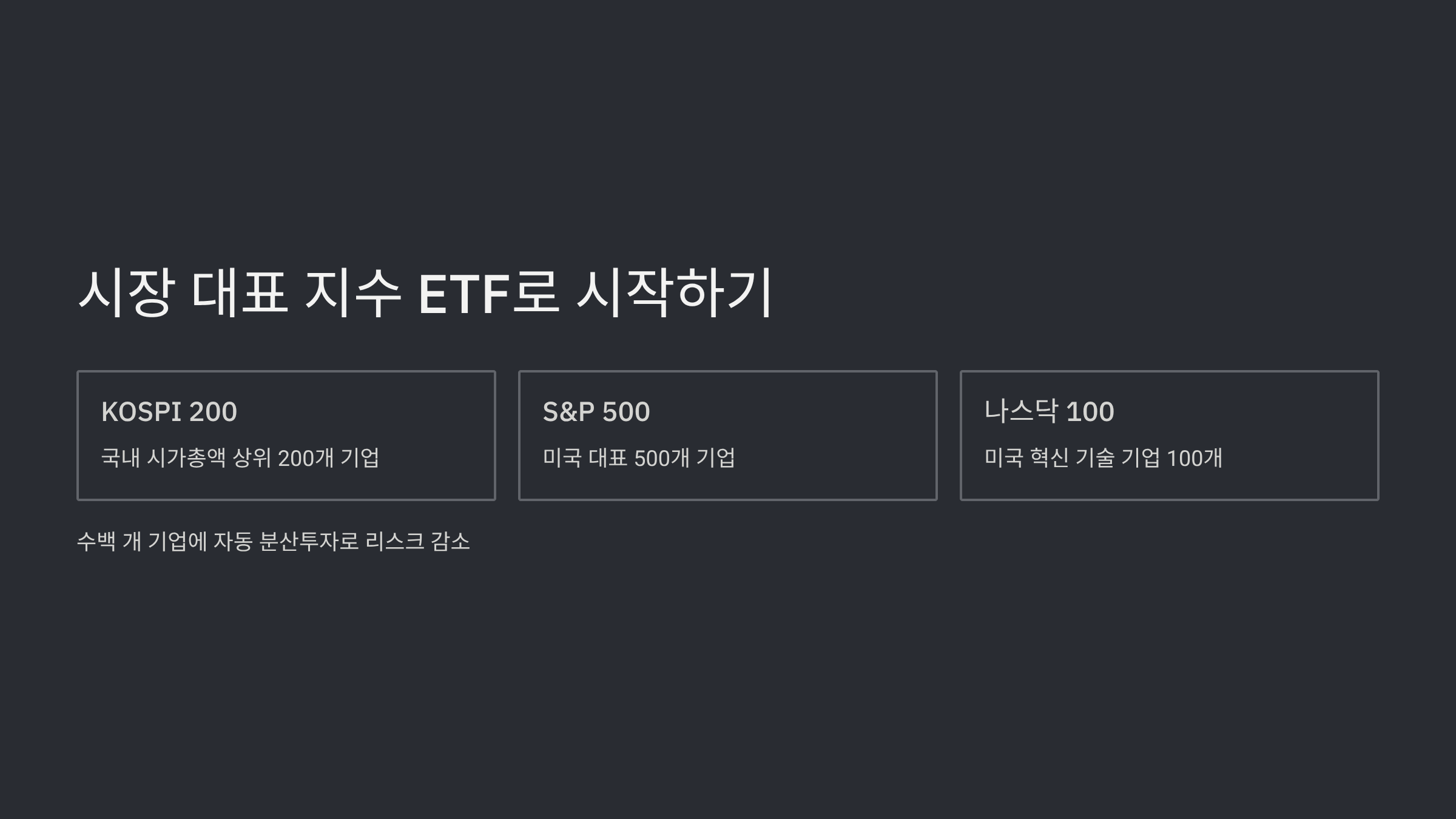The width and height of the screenshot is (1456, 819).
Task: Select the words 대표 지수 in the title
Action: (x=296, y=293)
